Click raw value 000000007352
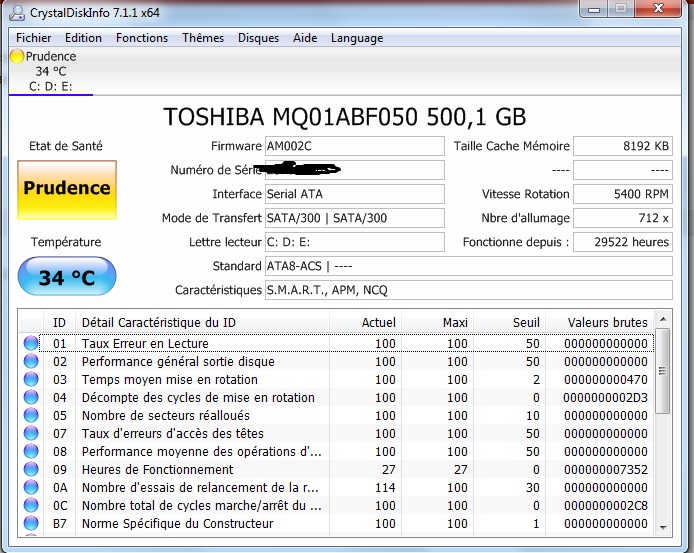This screenshot has height=553, width=694. coord(605,469)
